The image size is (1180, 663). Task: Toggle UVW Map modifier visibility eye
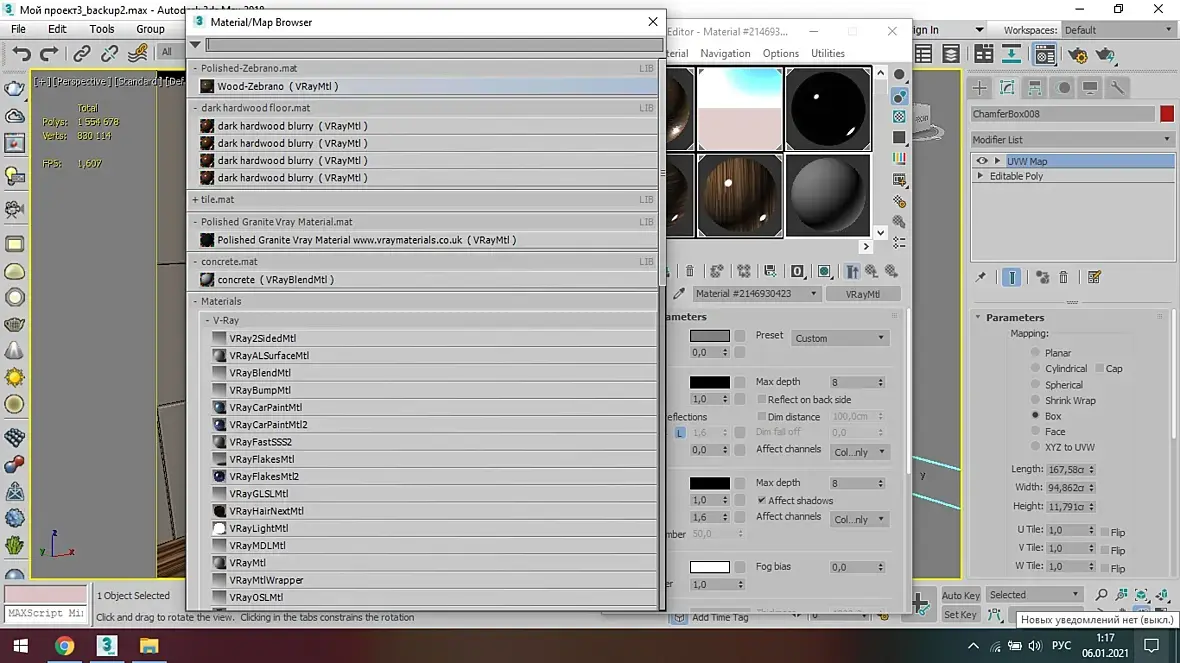pos(981,161)
